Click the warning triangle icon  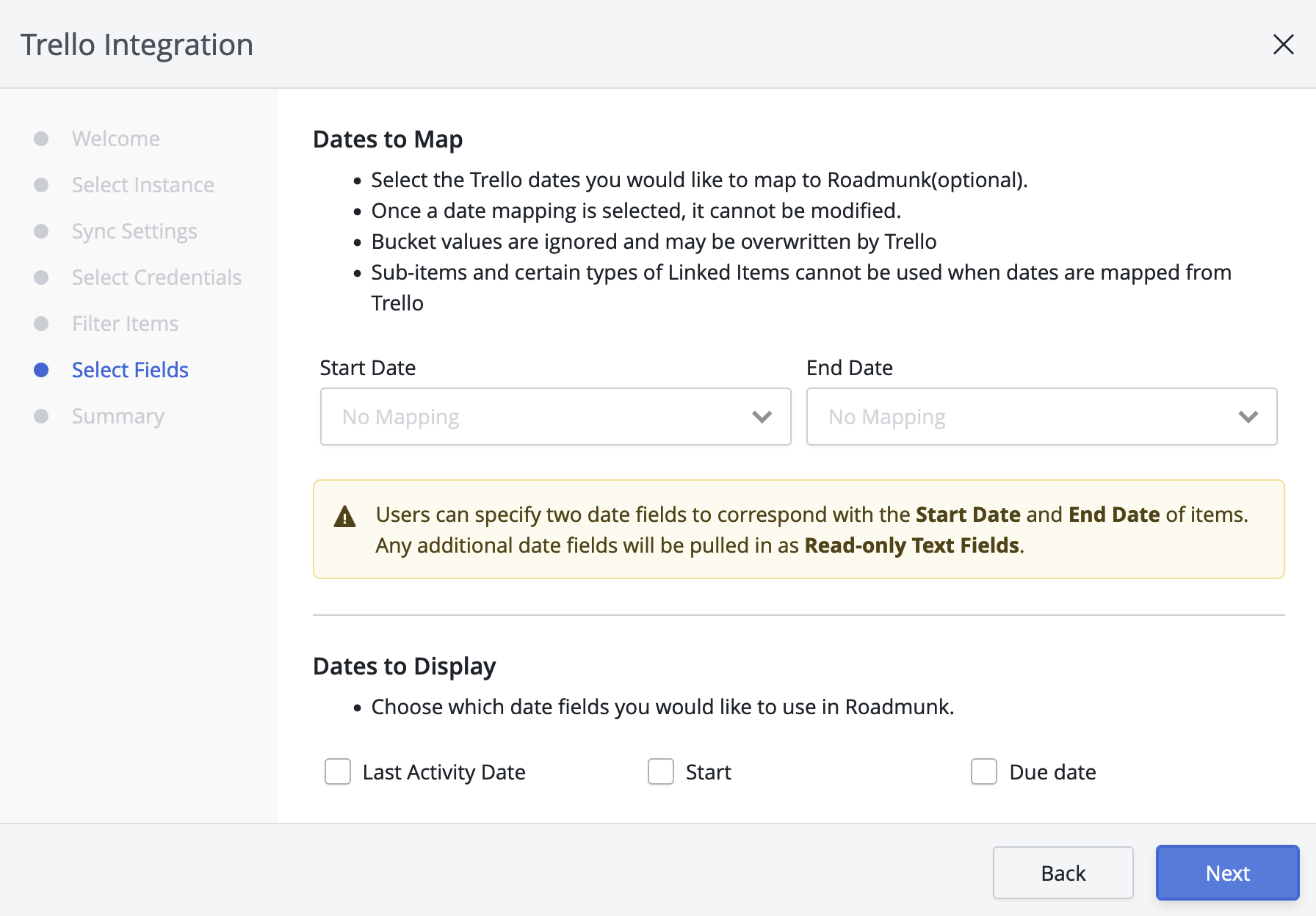344,517
